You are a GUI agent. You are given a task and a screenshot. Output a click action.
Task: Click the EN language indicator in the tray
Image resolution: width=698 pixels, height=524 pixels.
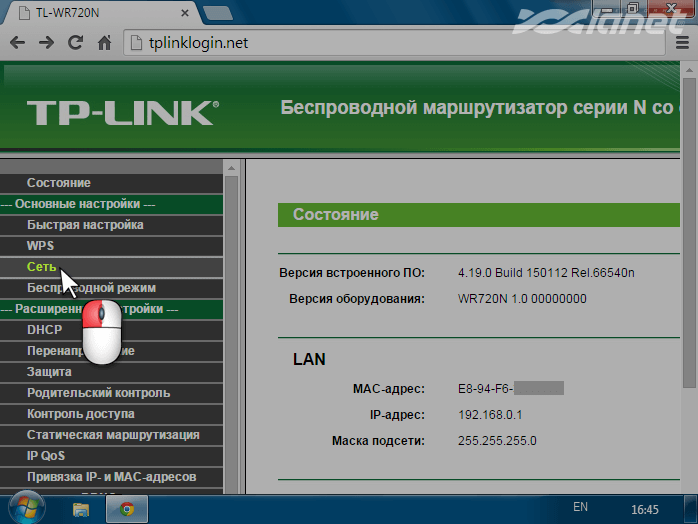[x=580, y=508]
